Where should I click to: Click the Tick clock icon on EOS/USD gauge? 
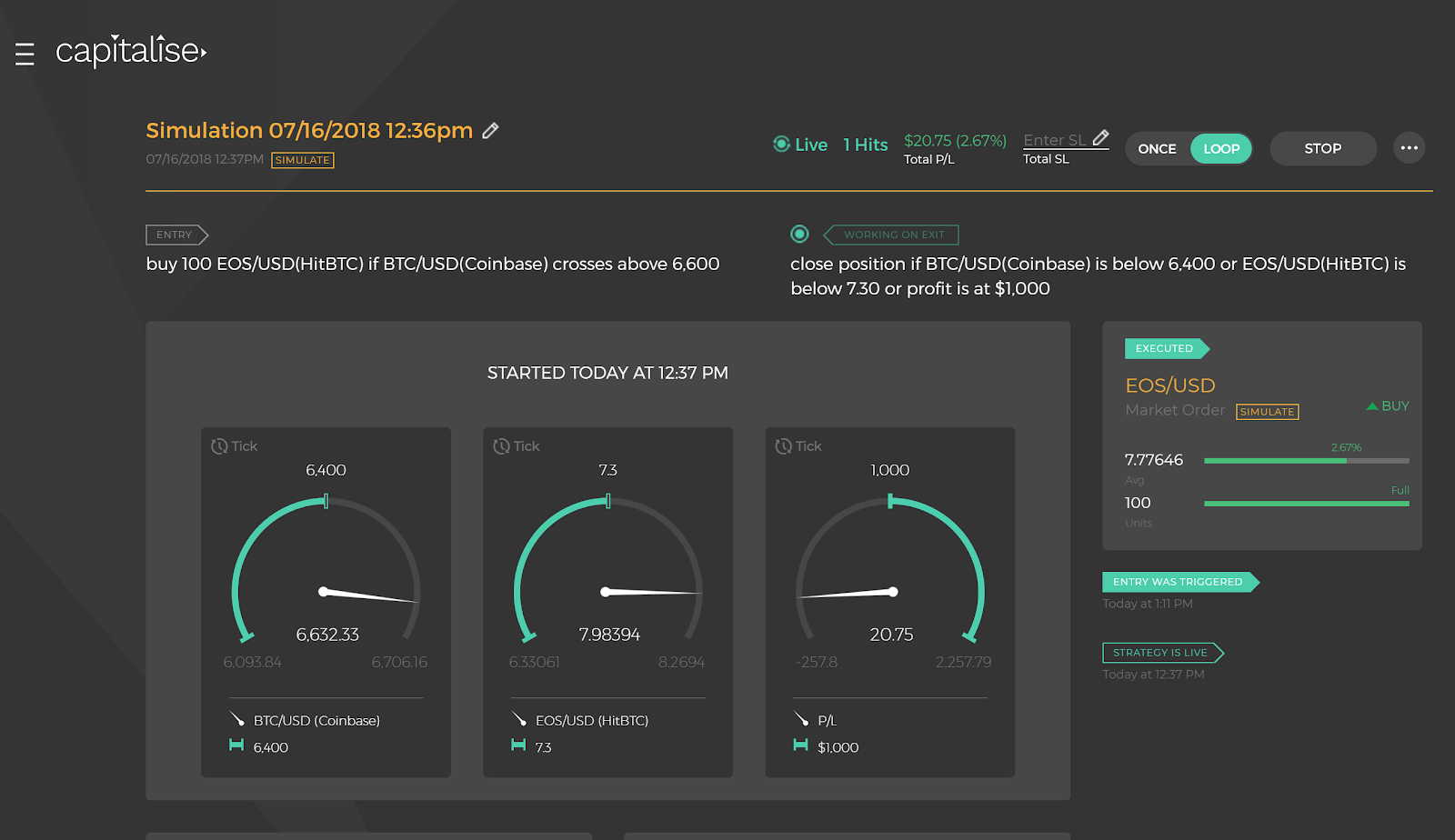tap(501, 446)
